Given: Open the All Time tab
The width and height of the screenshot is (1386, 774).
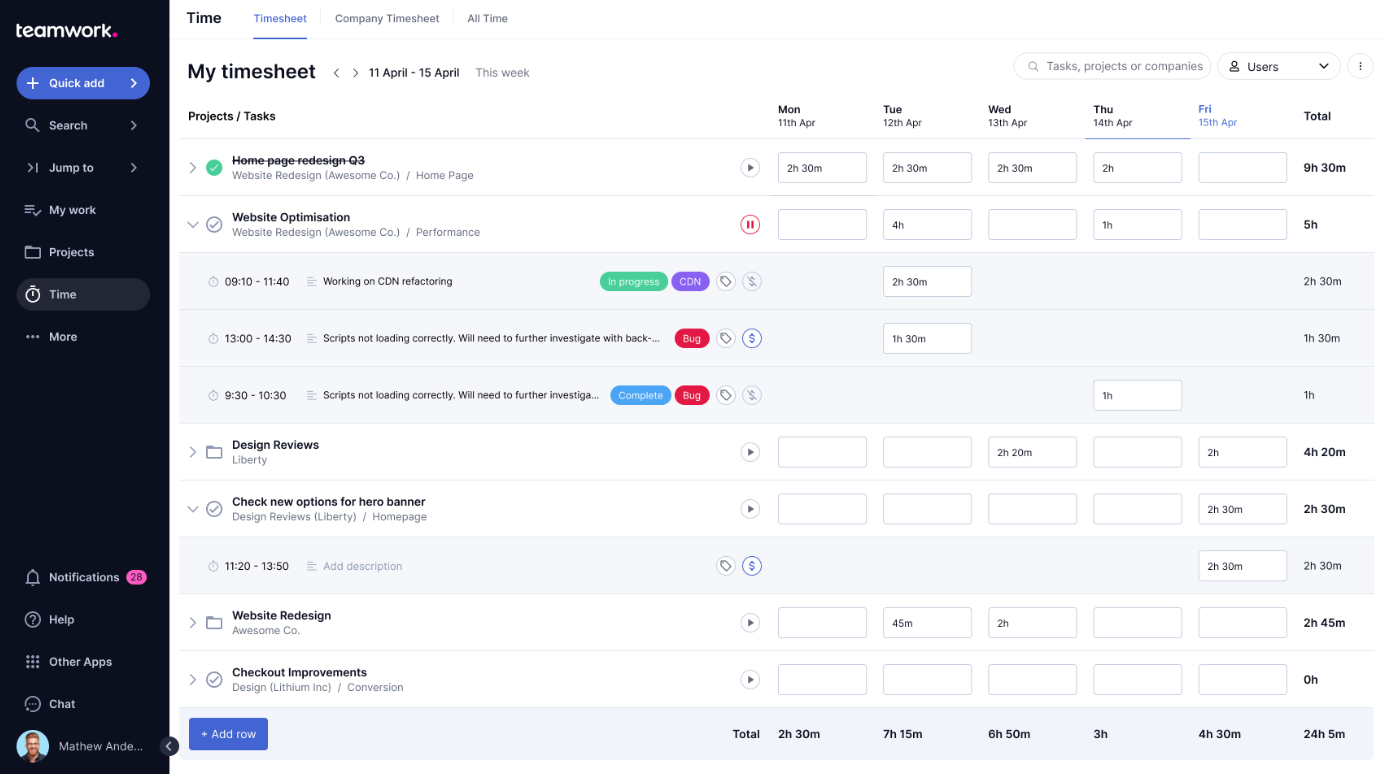Looking at the screenshot, I should (x=487, y=19).
